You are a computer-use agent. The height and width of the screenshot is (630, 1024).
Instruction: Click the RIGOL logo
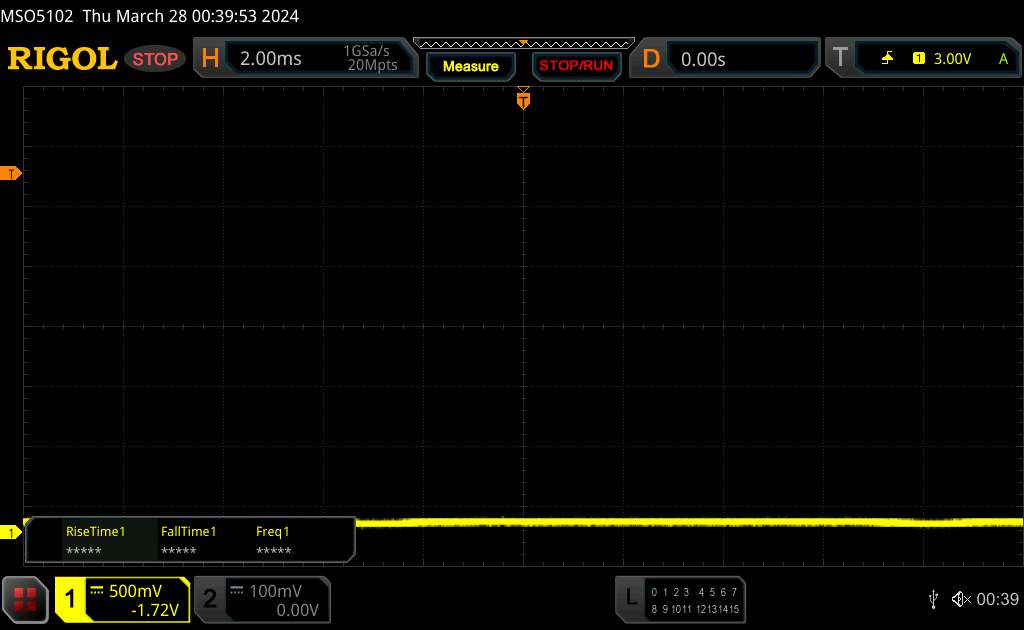click(x=62, y=59)
